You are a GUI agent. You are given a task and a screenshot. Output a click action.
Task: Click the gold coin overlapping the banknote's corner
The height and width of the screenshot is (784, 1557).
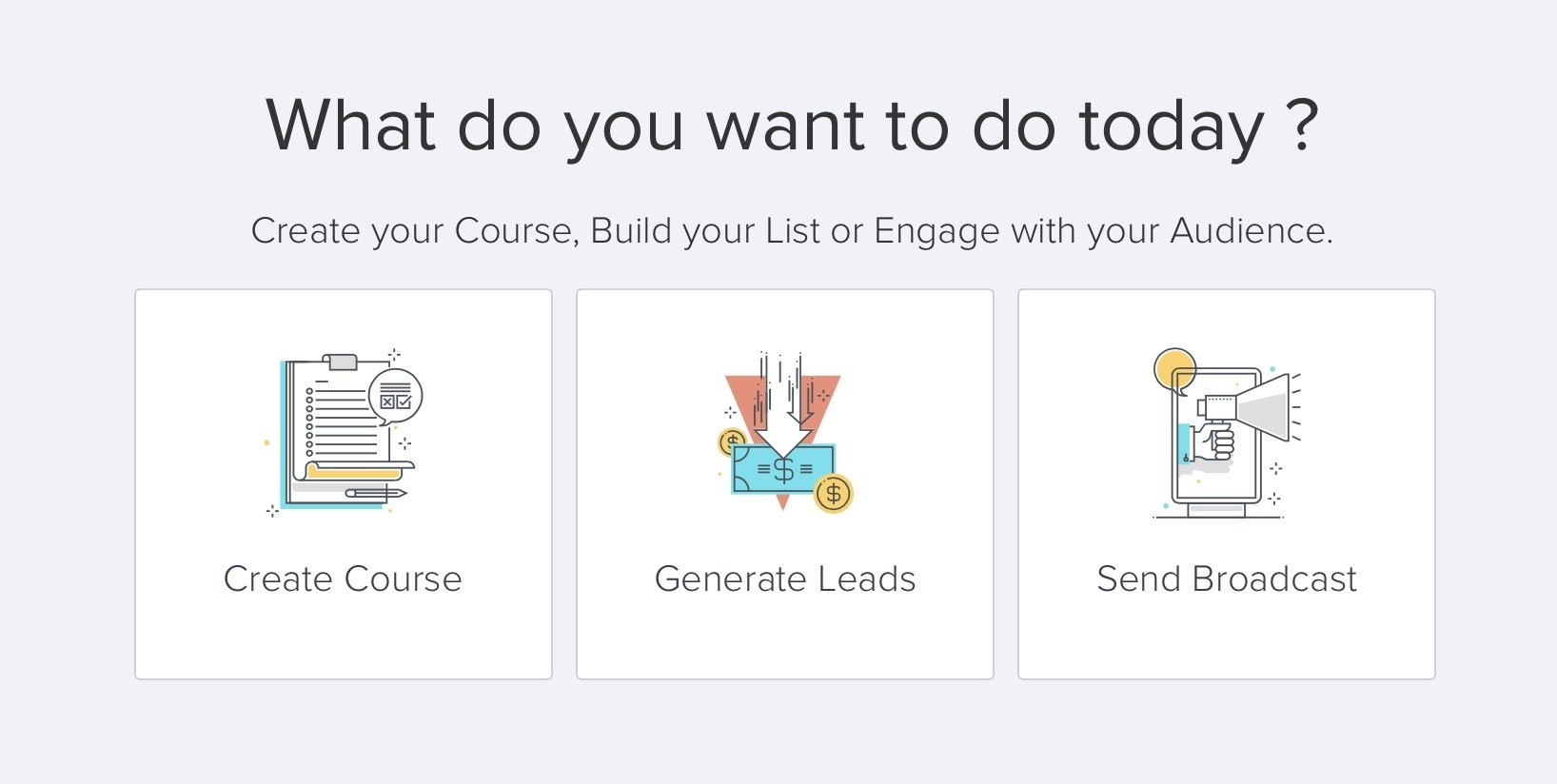834,493
